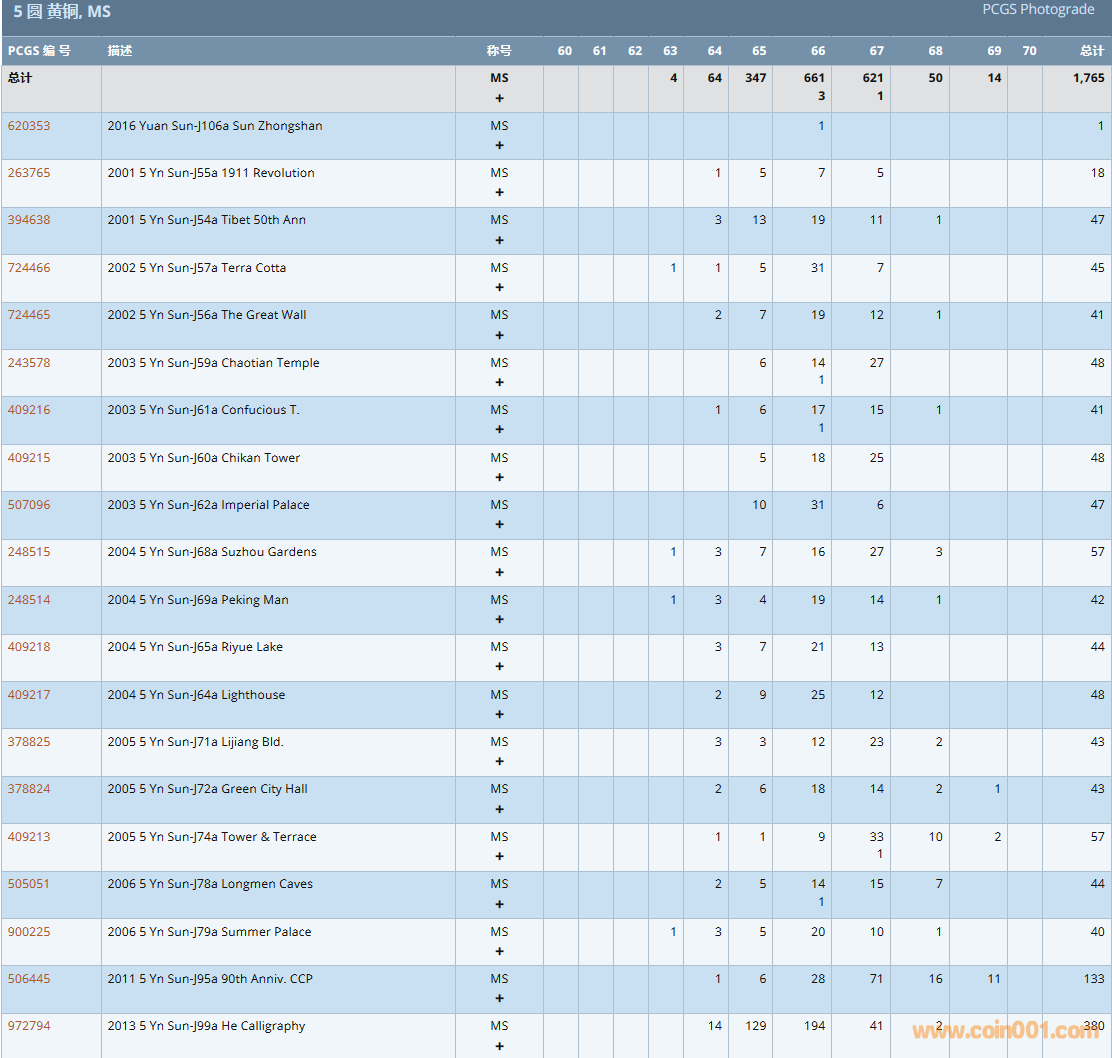This screenshot has height=1058, width=1112.
Task: Click the 总计 column header at right
Action: click(x=1092, y=51)
